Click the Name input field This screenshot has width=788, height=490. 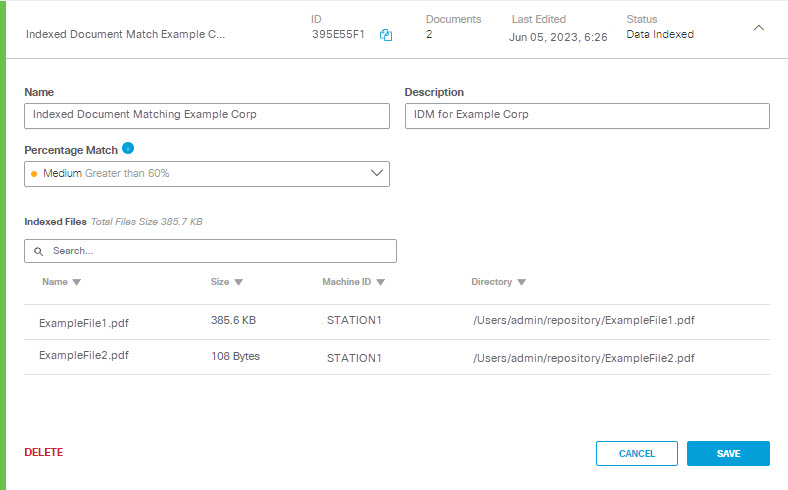point(207,116)
